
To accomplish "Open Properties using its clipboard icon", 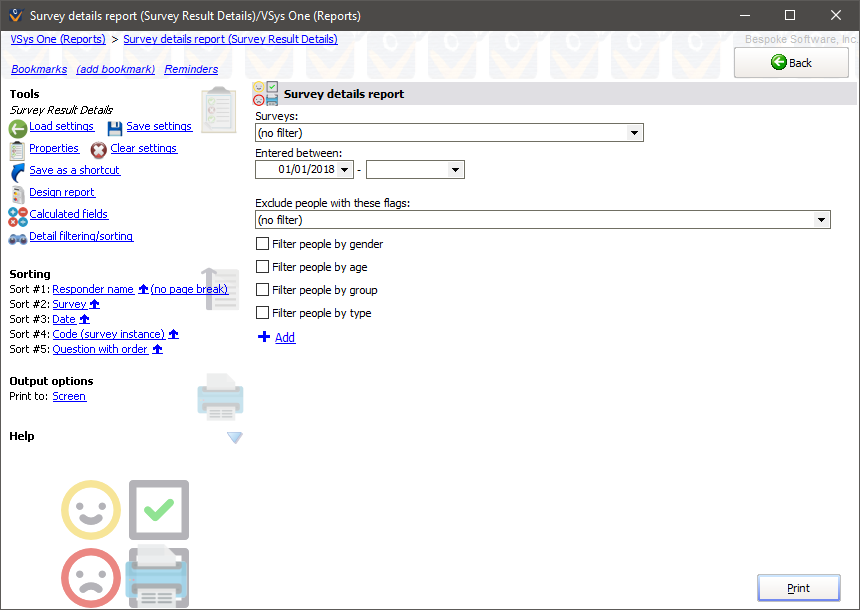I will point(16,148).
